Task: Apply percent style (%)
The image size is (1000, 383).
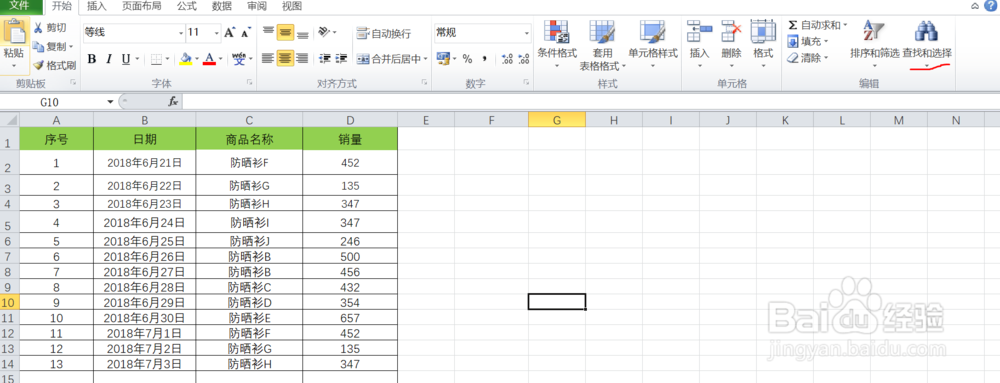Action: [467, 59]
